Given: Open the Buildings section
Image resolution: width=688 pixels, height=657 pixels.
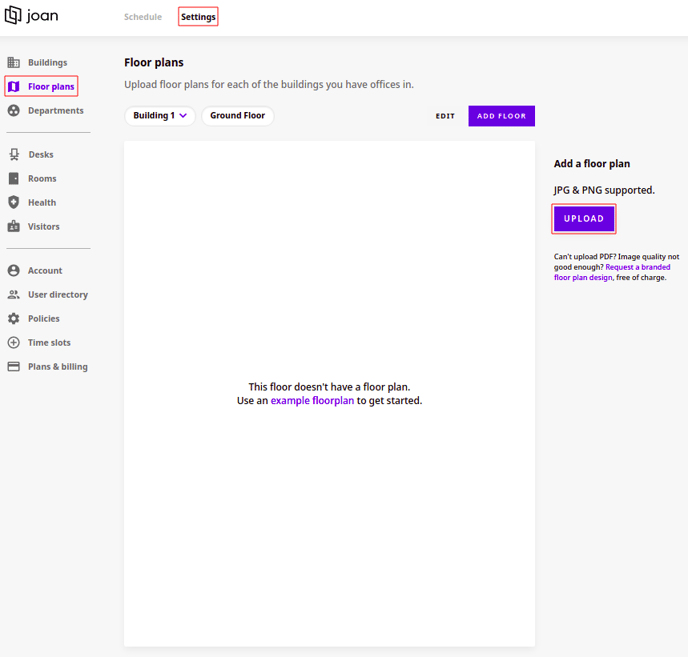Looking at the screenshot, I should [47, 62].
